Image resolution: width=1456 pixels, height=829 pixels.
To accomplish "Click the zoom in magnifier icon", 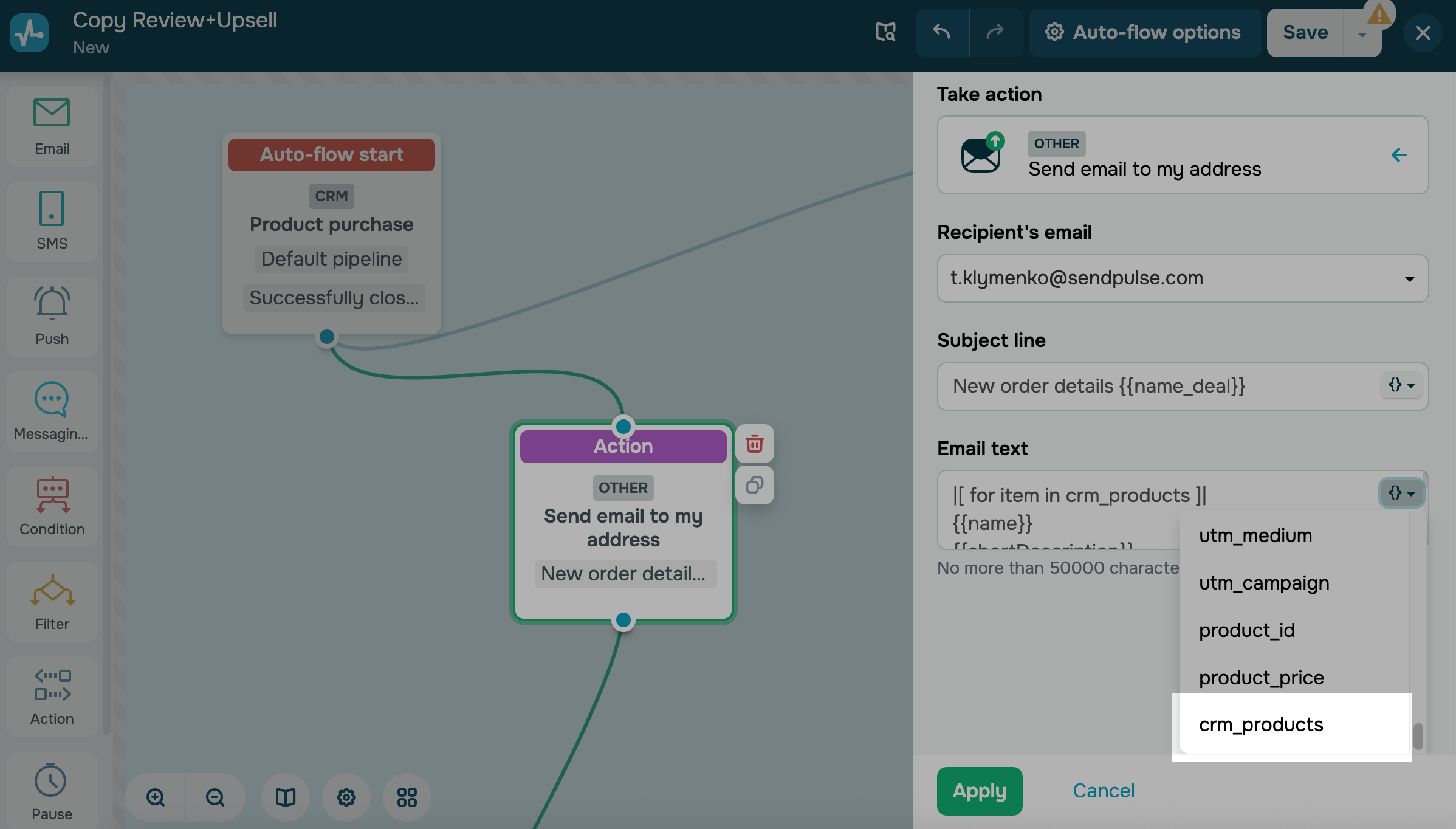I will (156, 797).
